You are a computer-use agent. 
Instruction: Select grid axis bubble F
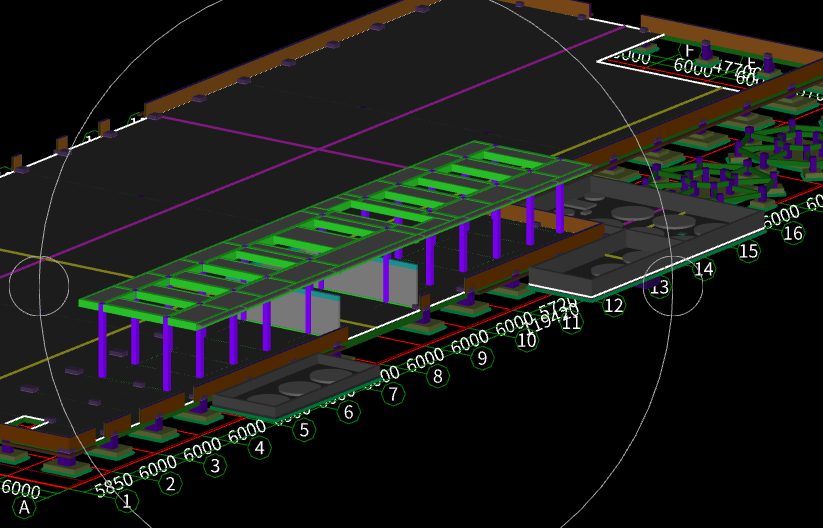coord(689,50)
